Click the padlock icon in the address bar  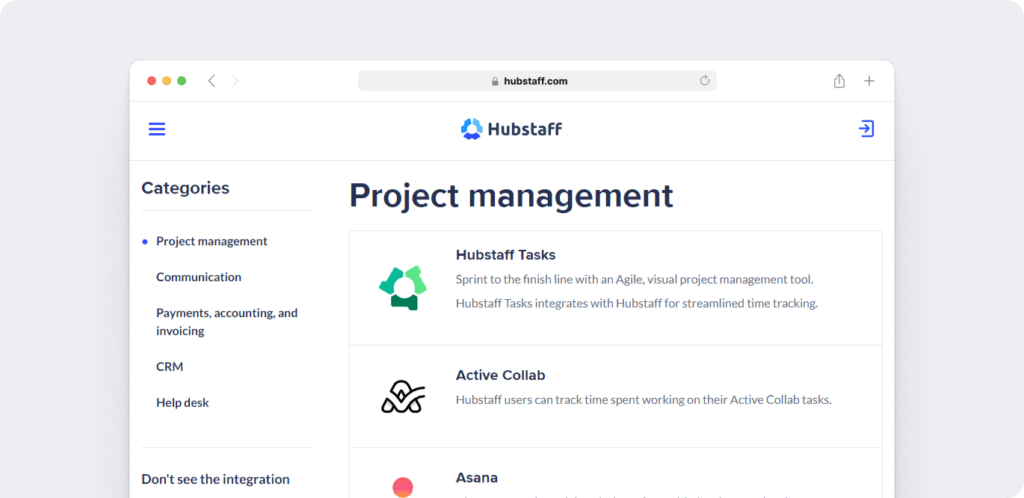point(495,82)
